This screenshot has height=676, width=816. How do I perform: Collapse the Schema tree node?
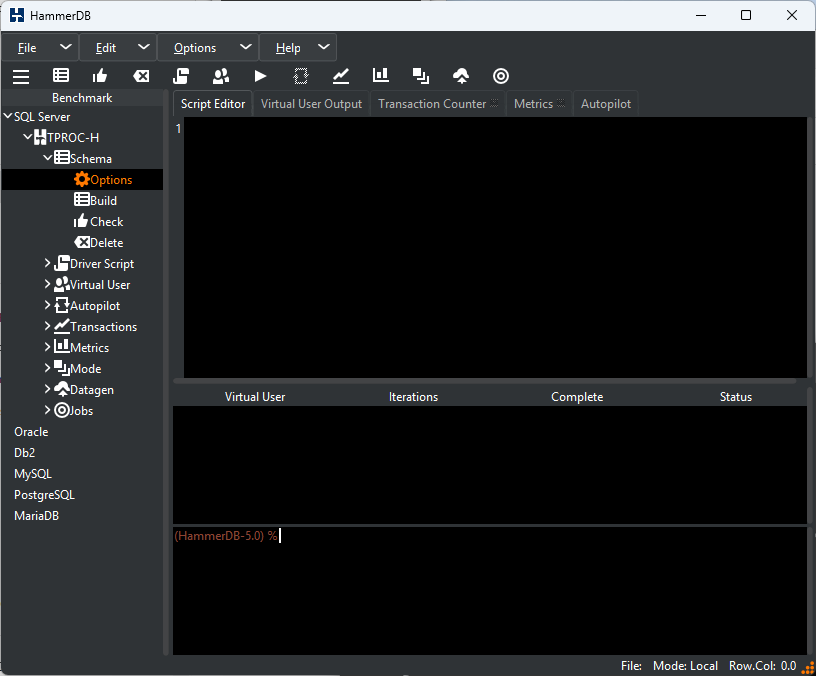48,157
